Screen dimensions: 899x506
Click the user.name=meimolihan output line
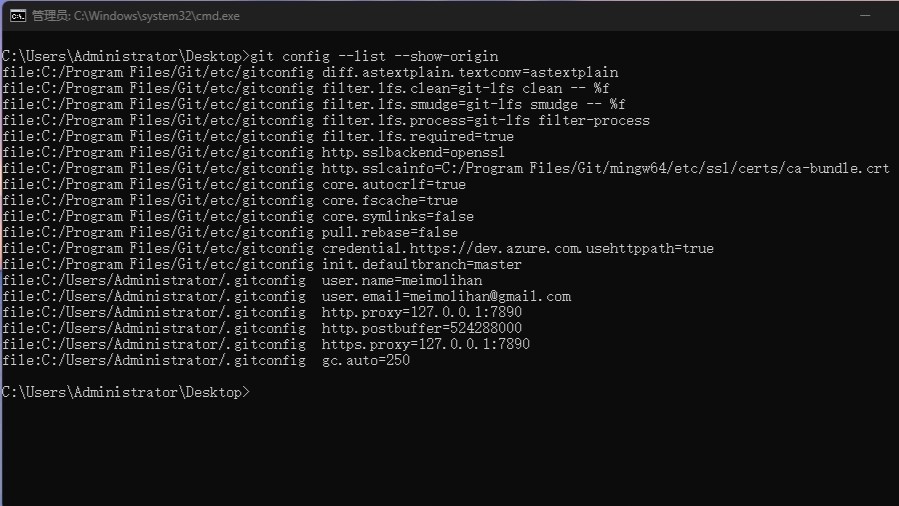[x=242, y=280]
